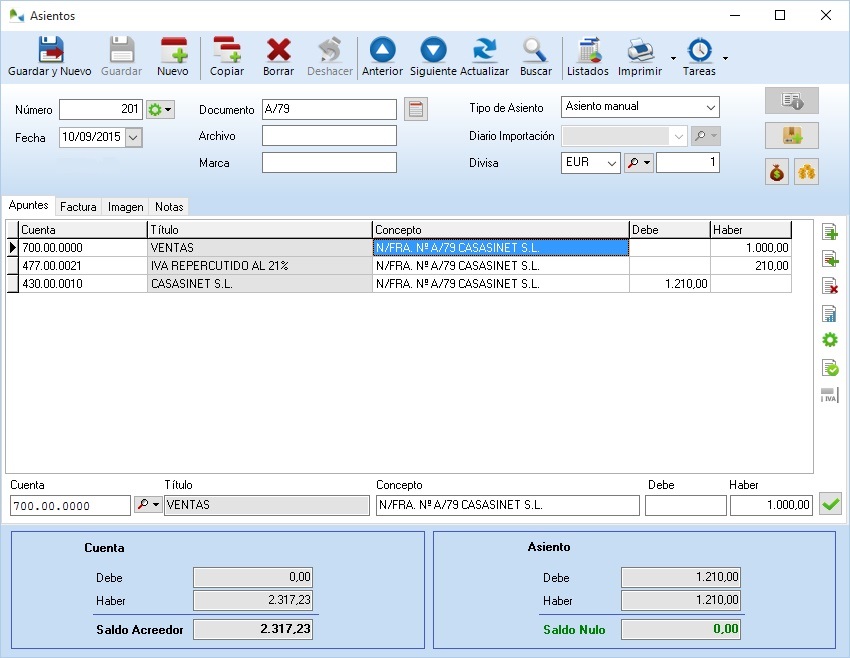The width and height of the screenshot is (850, 658).
Task: Go to next entry with Siguiente
Action: (433, 57)
